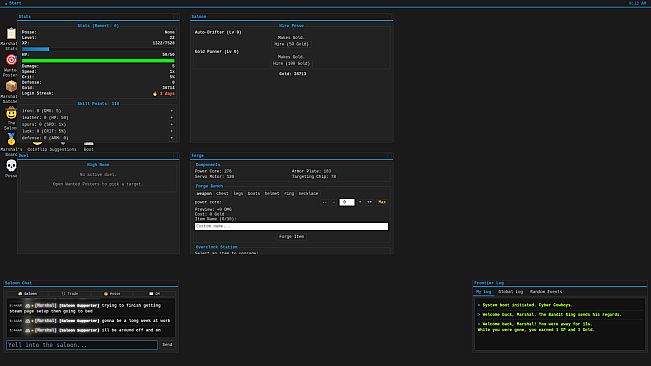
Task: Select the ring forge tab
Action: tap(289, 194)
